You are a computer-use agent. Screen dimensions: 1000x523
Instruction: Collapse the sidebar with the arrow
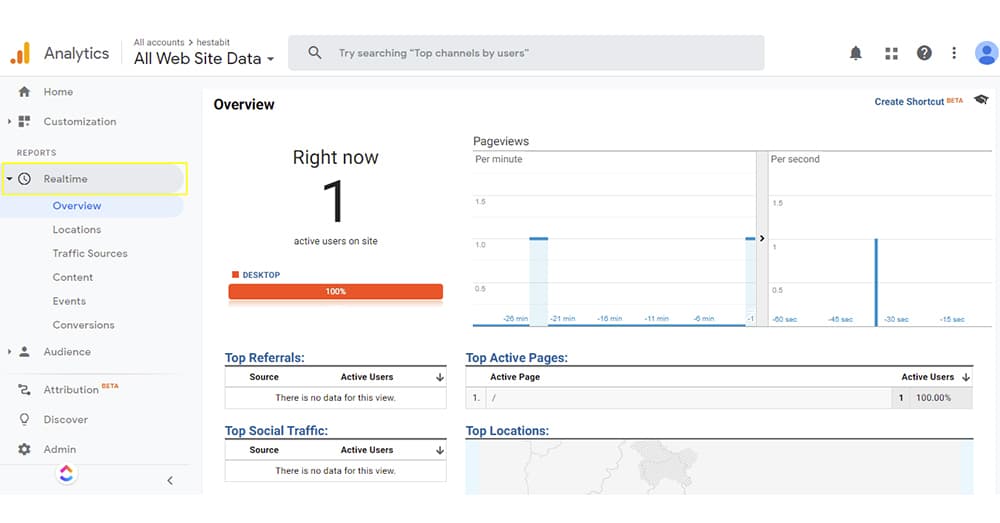170,481
